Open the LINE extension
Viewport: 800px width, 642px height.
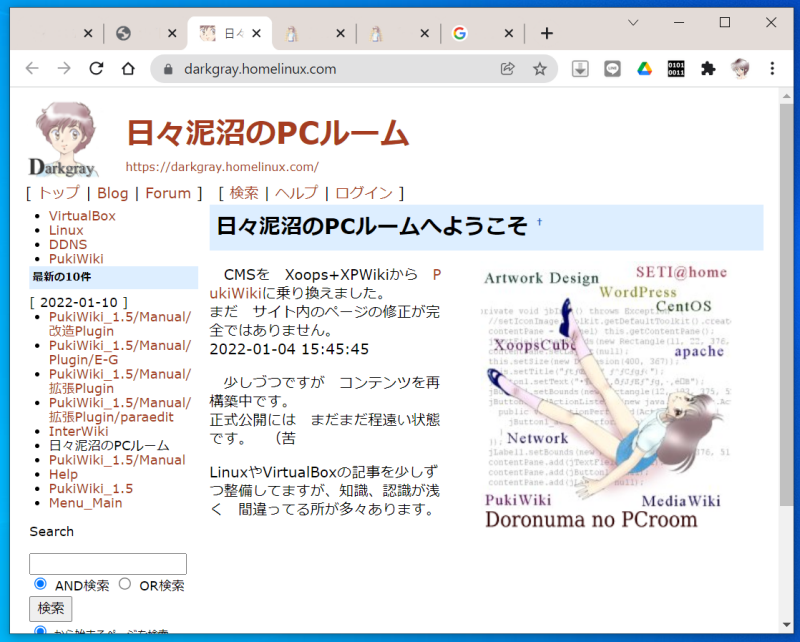click(612, 68)
